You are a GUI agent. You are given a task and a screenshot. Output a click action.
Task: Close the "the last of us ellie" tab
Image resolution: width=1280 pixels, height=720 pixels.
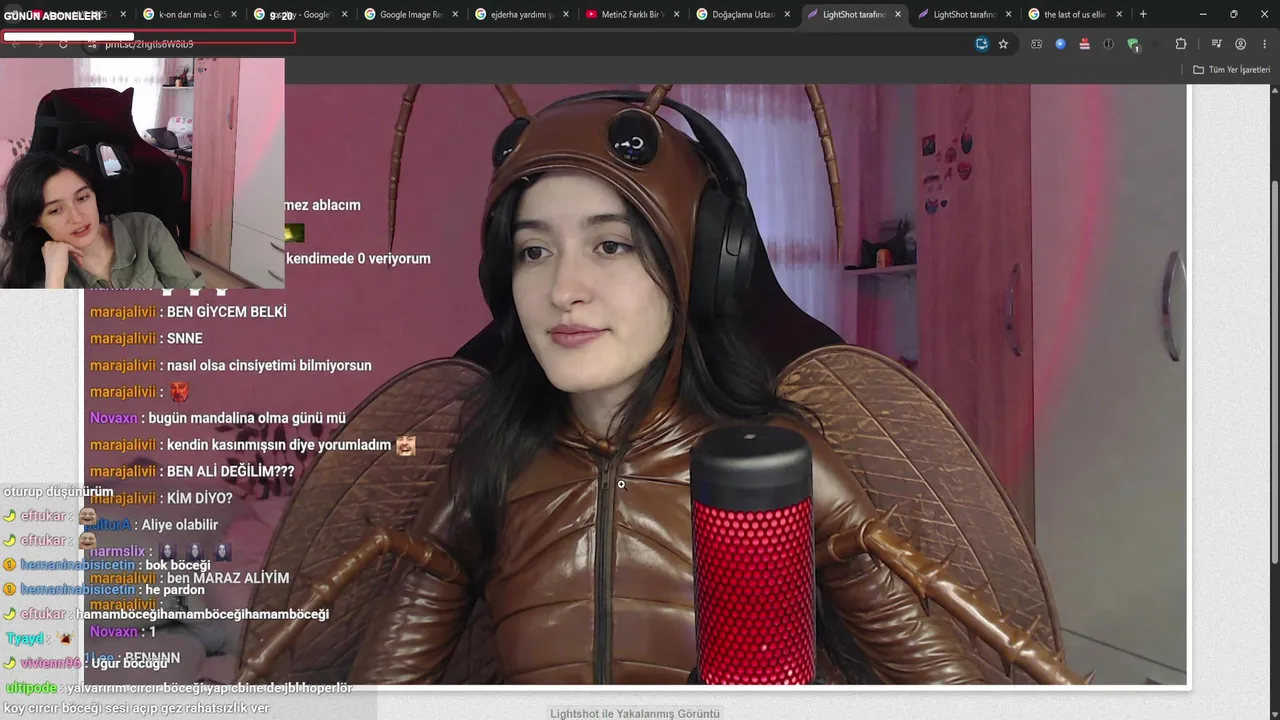1120,14
